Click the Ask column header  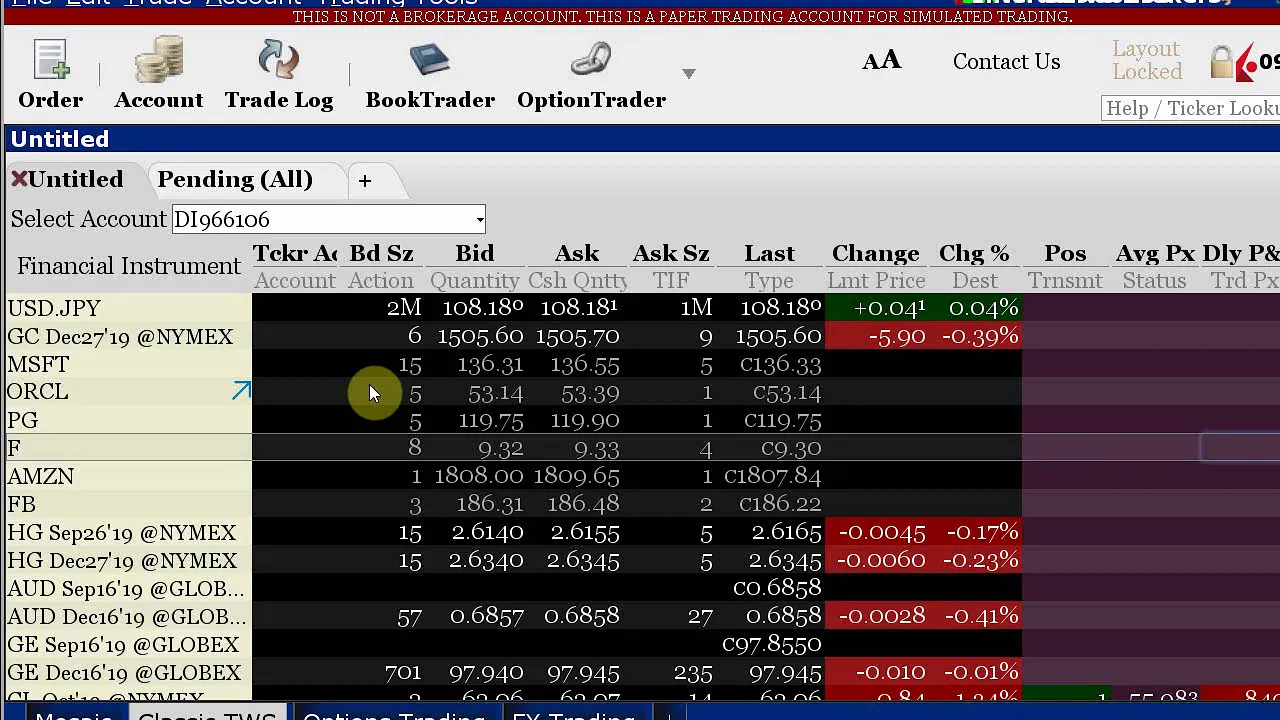[x=577, y=254]
